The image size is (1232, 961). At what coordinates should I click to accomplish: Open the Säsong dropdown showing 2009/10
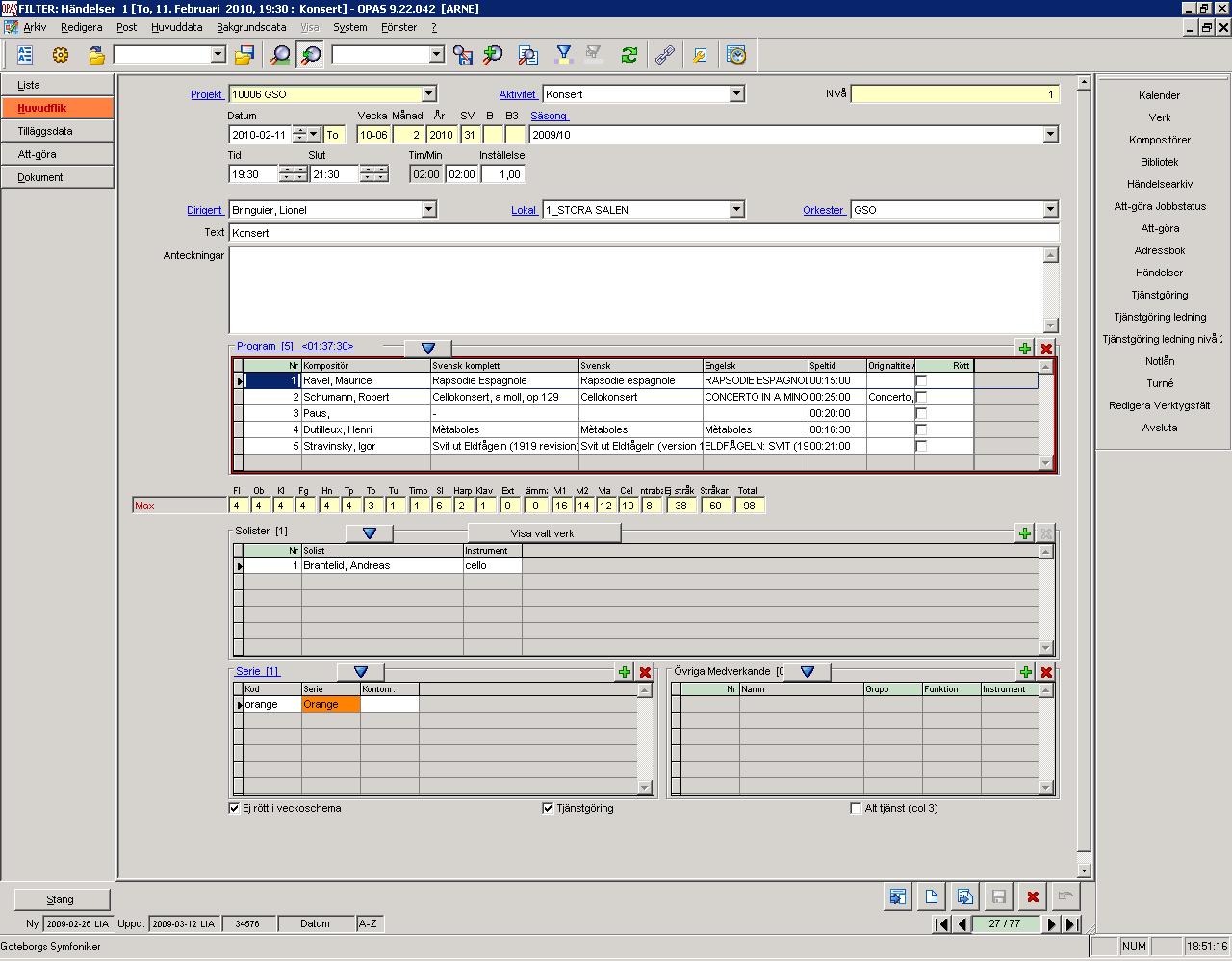click(1051, 135)
